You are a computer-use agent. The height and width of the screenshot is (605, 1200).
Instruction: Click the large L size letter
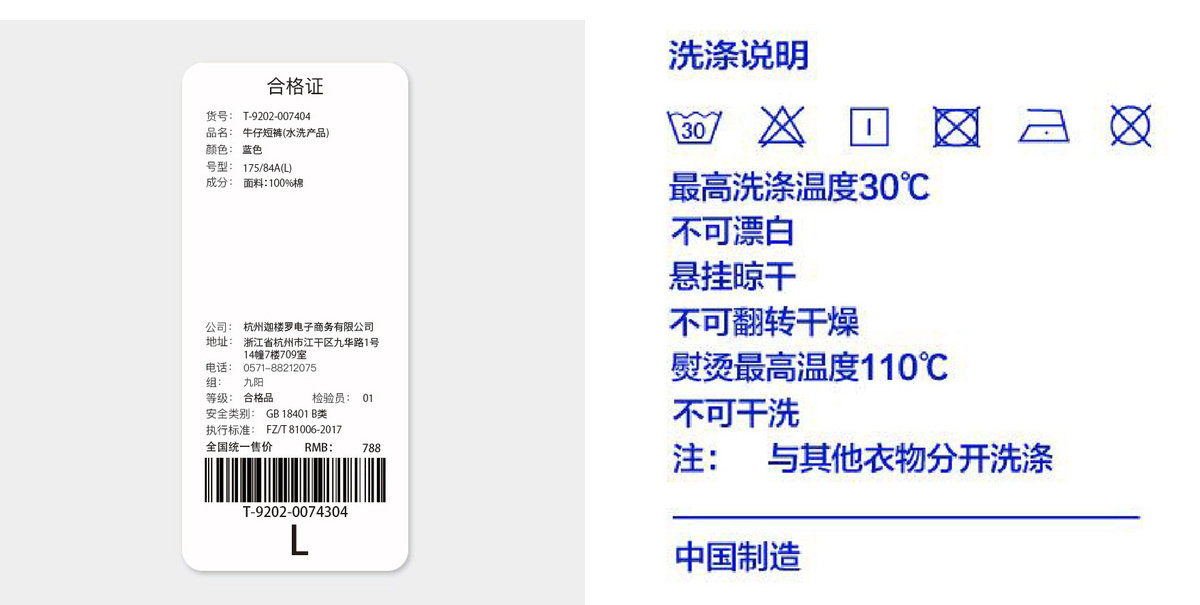[x=298, y=541]
